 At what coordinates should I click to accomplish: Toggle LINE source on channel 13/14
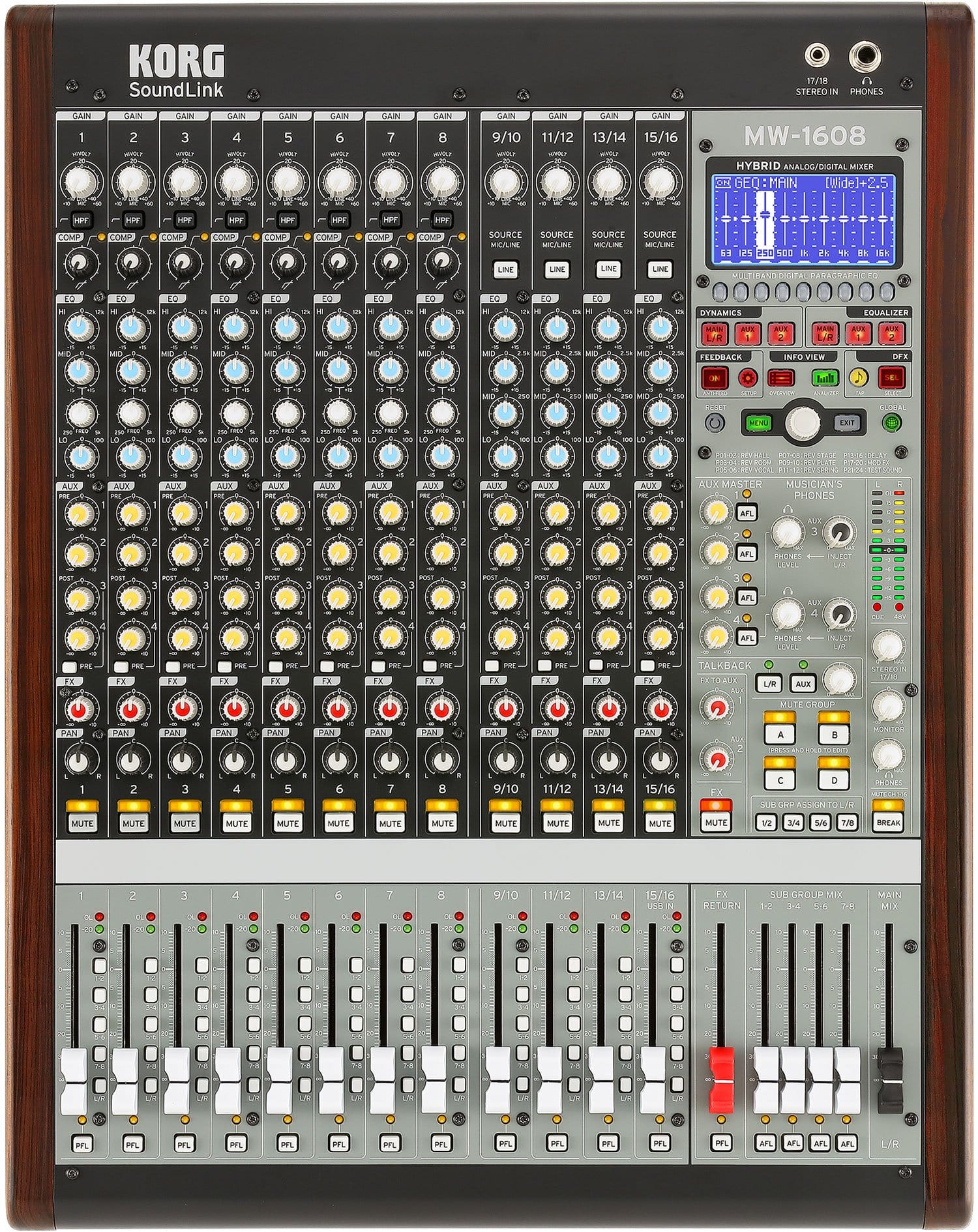pyautogui.click(x=608, y=269)
